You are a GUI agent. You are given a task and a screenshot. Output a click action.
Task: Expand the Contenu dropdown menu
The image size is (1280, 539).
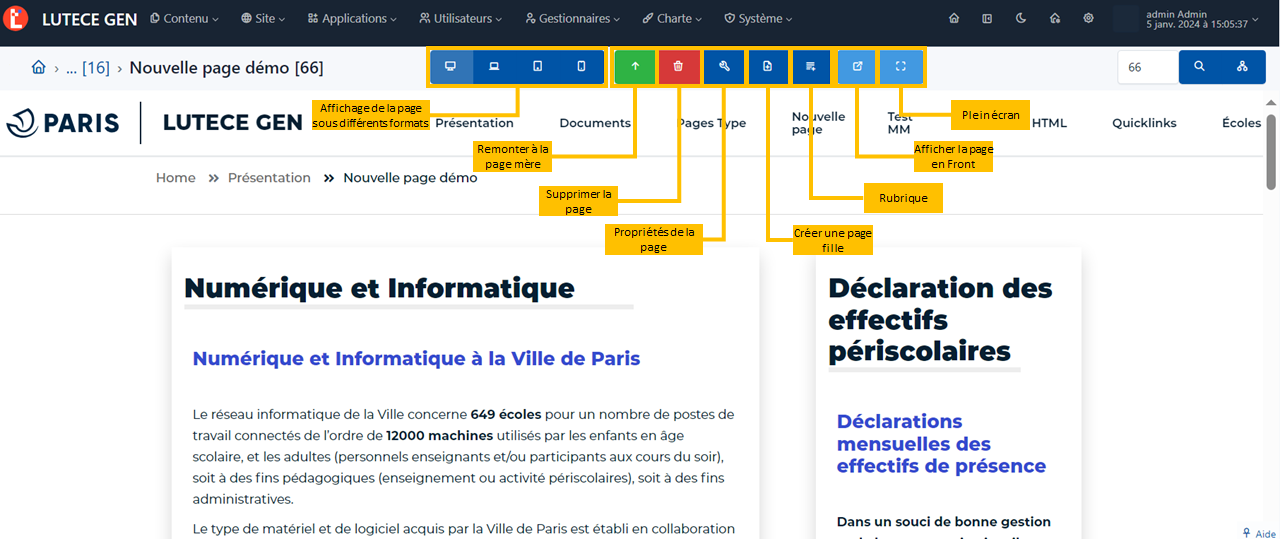[x=186, y=18]
